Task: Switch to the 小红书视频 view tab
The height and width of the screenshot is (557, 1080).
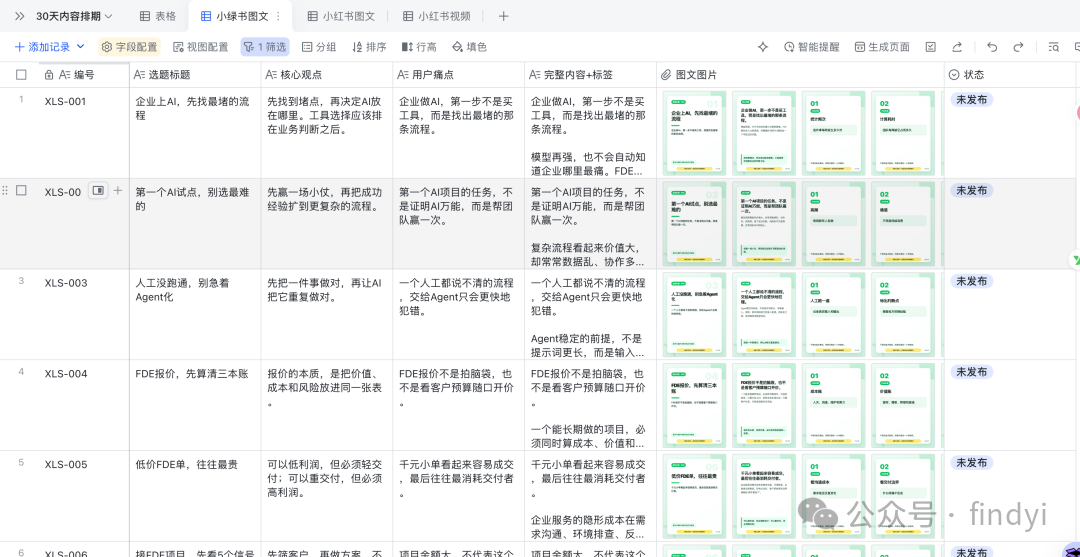Action: 437,16
